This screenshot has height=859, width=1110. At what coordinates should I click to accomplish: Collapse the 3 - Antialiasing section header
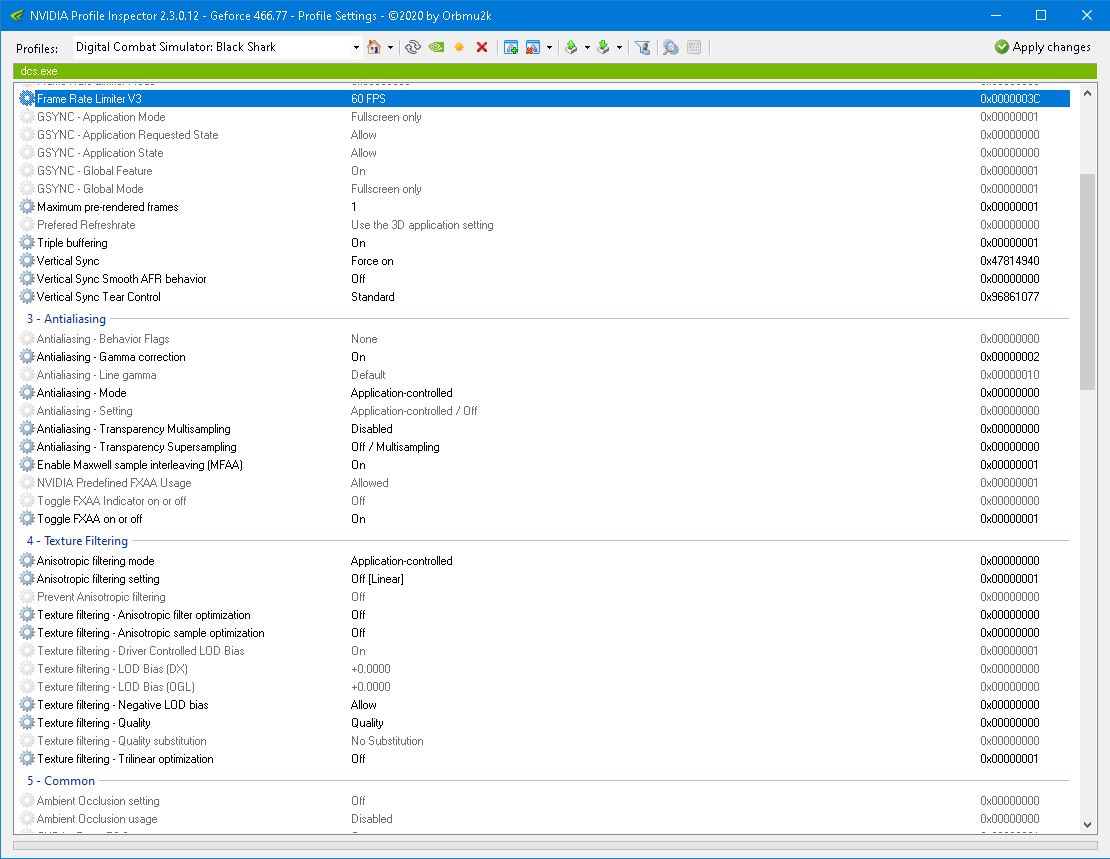(67, 319)
